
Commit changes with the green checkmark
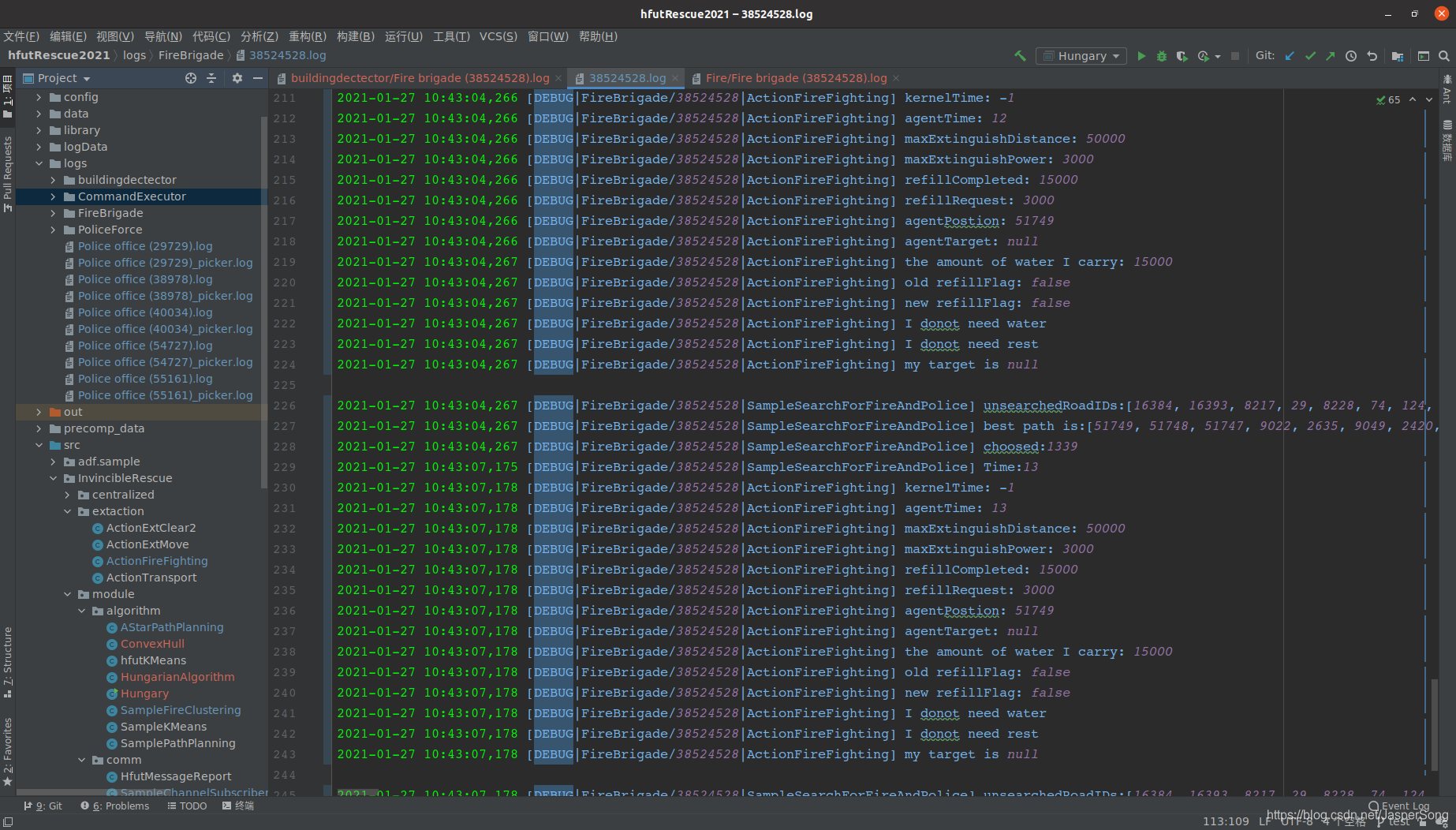[x=1310, y=56]
